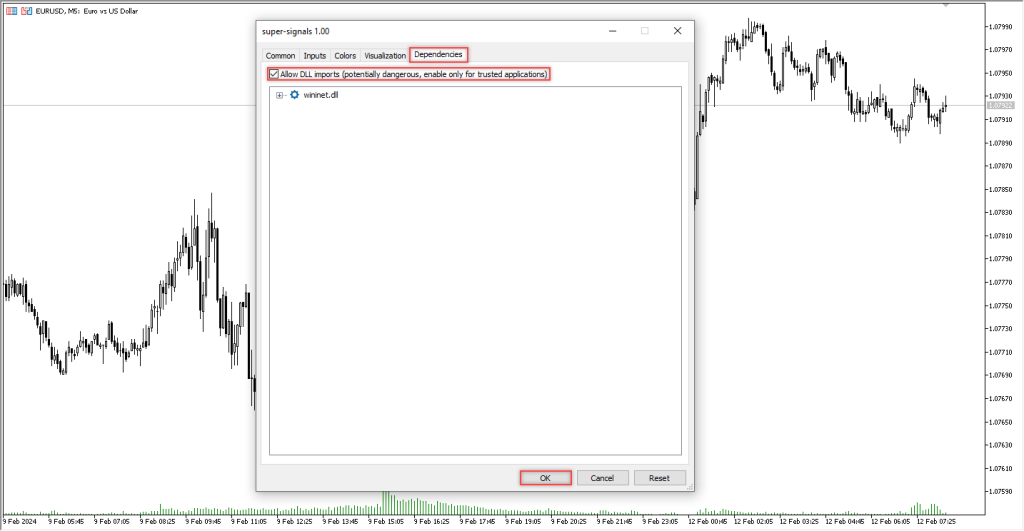Click the Dependencies tab
Image resolution: width=1024 pixels, height=531 pixels.
pos(438,54)
